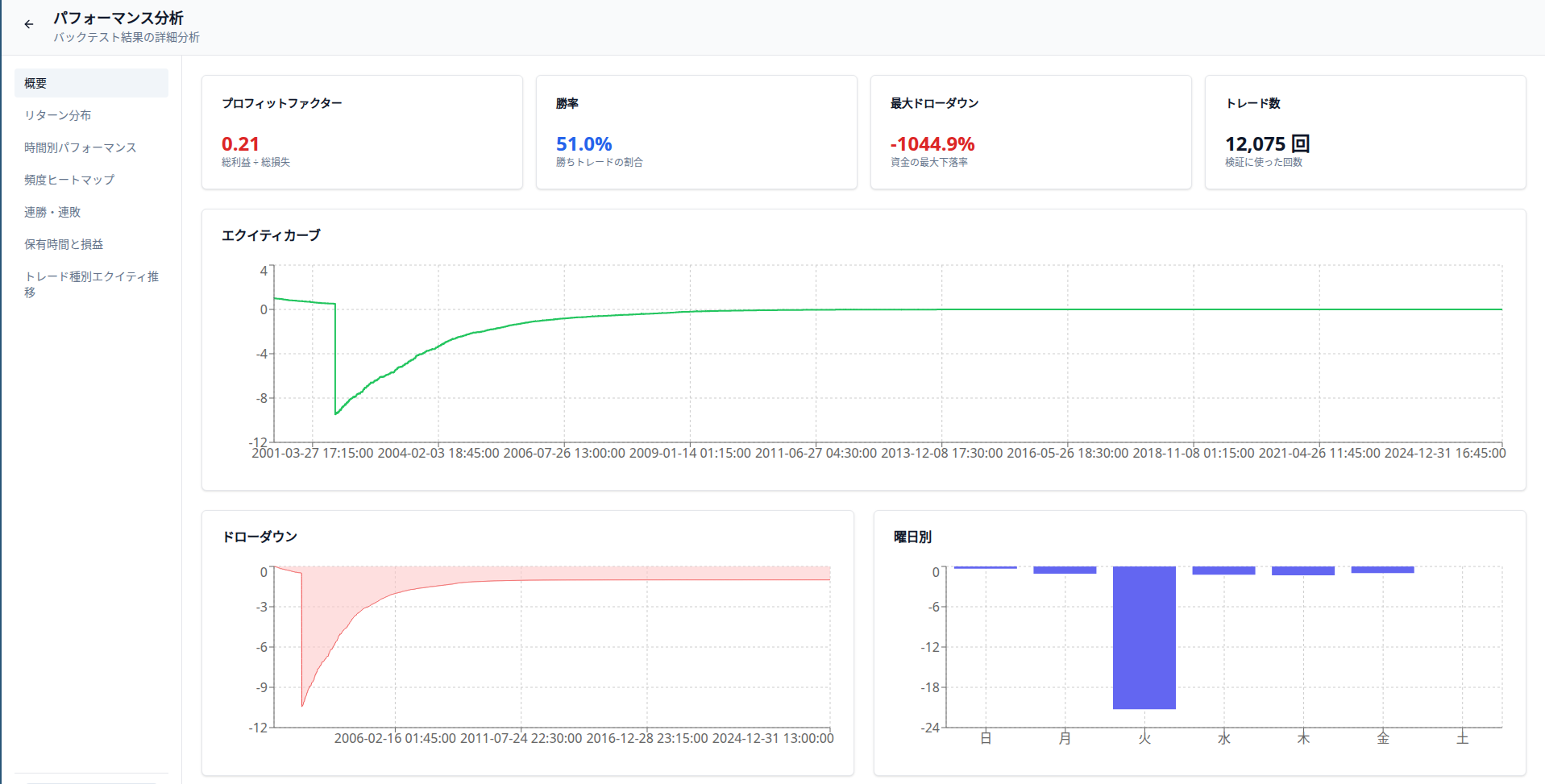This screenshot has width=1545, height=784.
Task: Select 連勝・連敗 sidebar item
Action: (52, 212)
